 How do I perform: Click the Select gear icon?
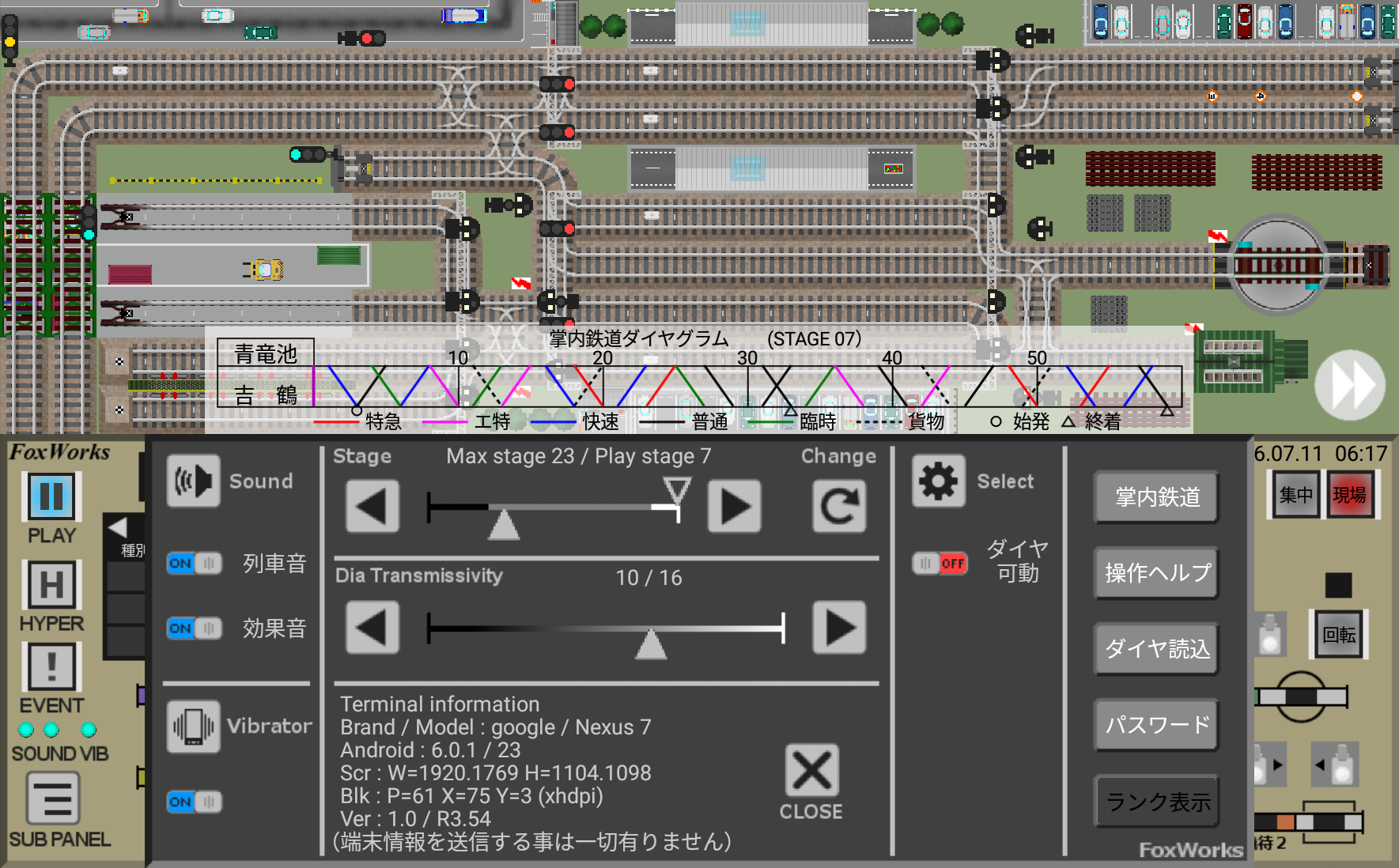(937, 480)
